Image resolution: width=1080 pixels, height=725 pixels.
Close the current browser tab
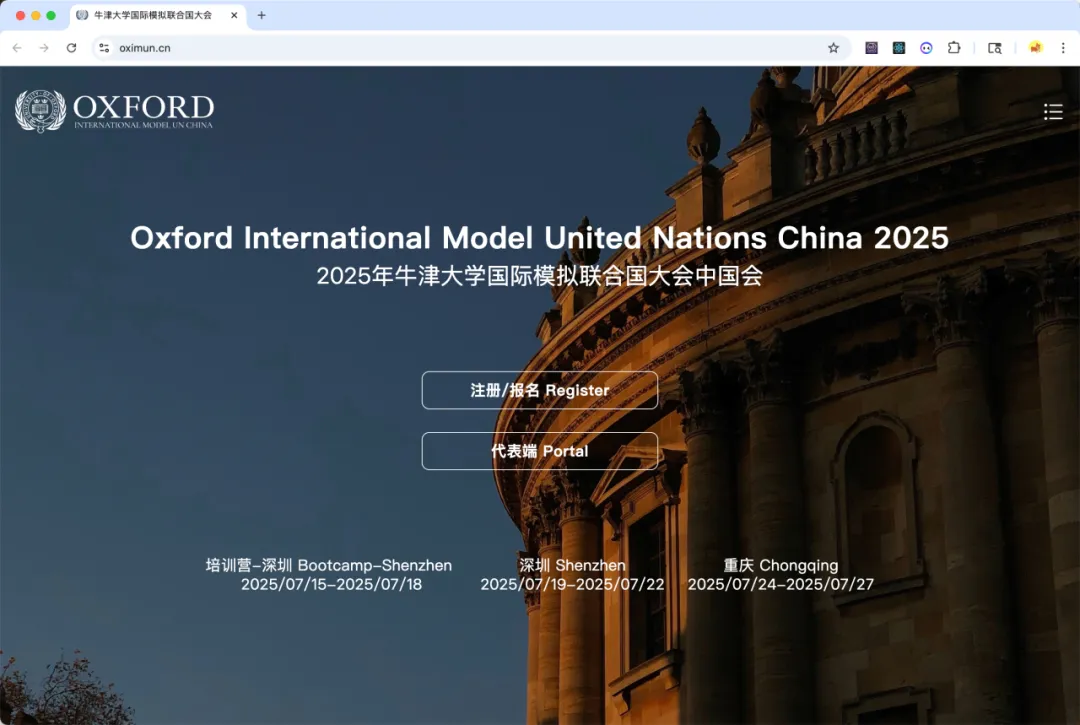(234, 16)
